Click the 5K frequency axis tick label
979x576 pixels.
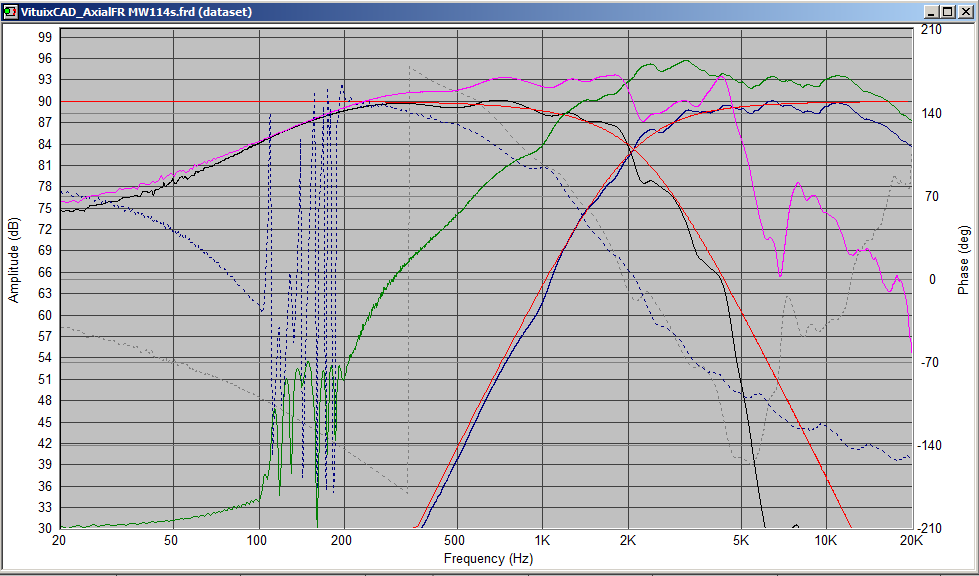[x=741, y=540]
